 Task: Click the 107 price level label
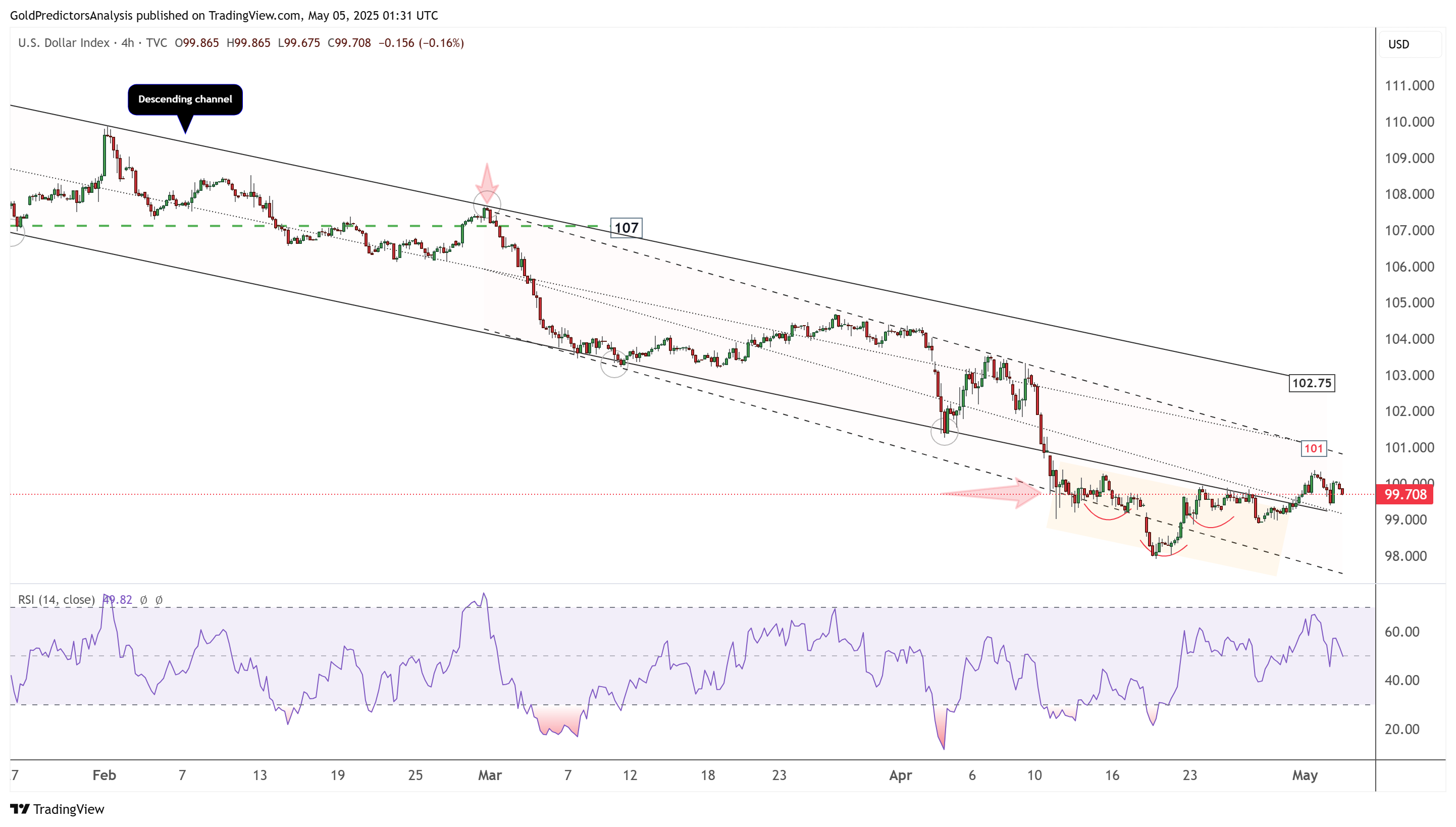coord(627,228)
